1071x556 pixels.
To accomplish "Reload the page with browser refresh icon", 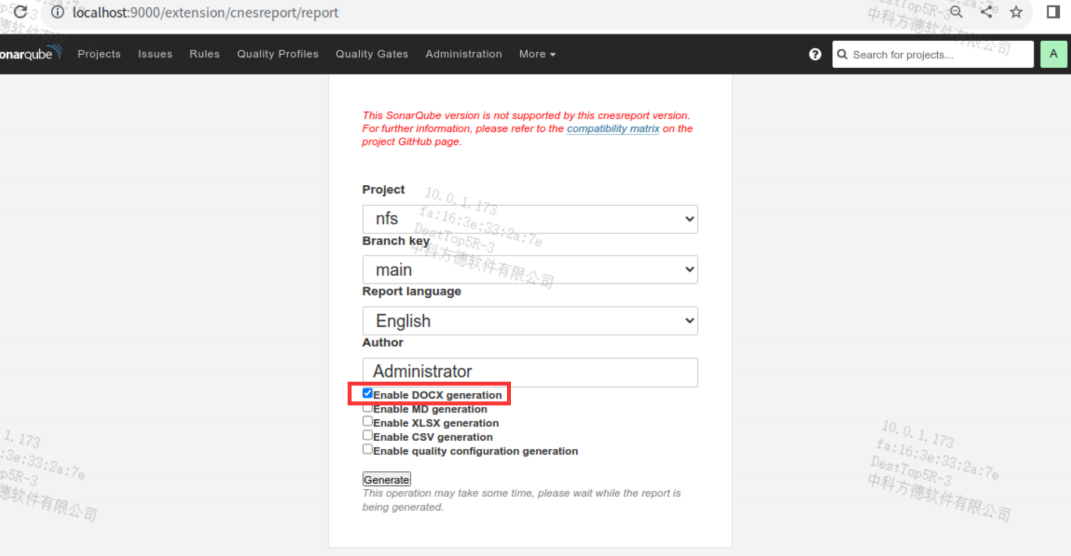I will pyautogui.click(x=20, y=12).
